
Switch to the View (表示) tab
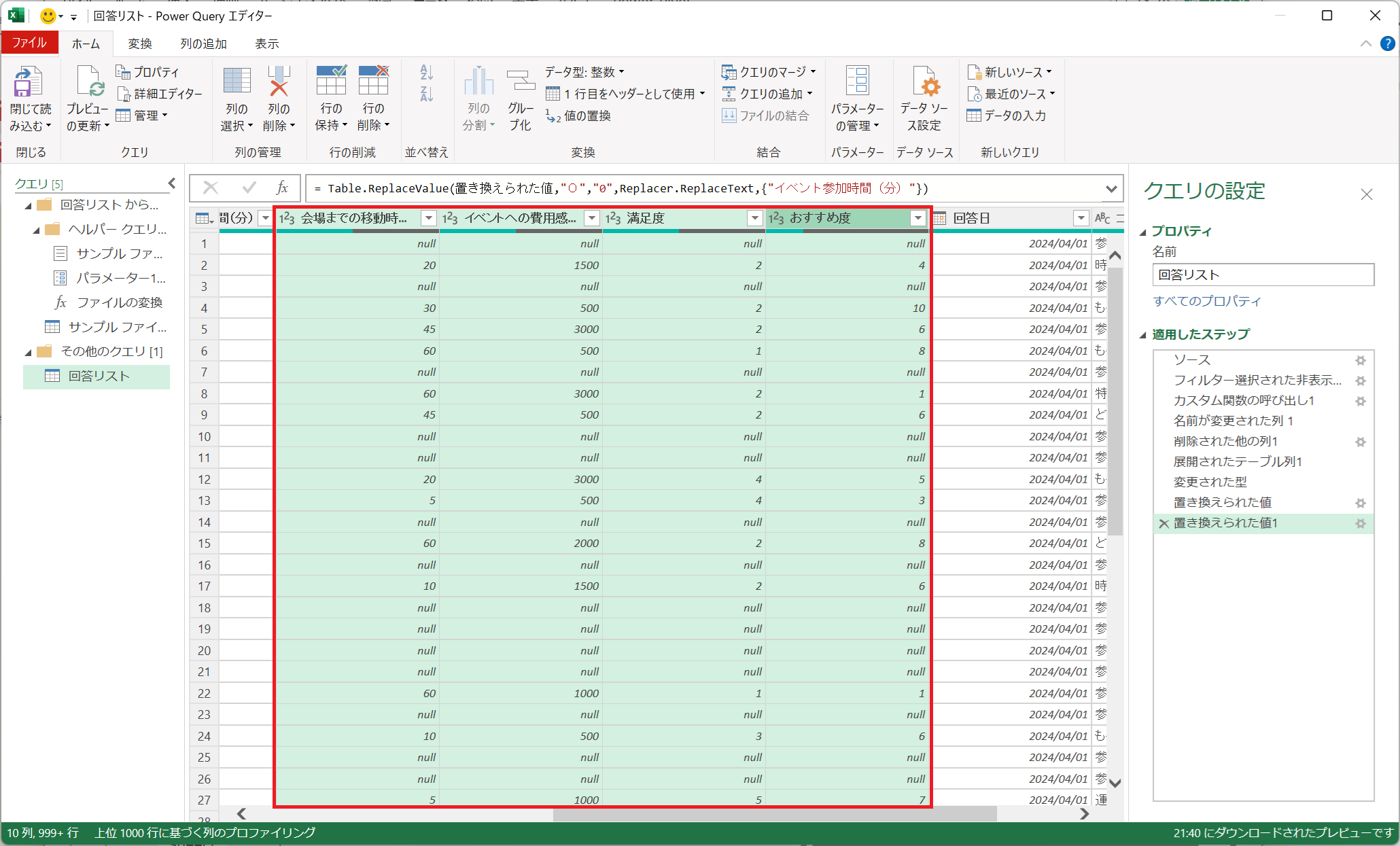266,44
